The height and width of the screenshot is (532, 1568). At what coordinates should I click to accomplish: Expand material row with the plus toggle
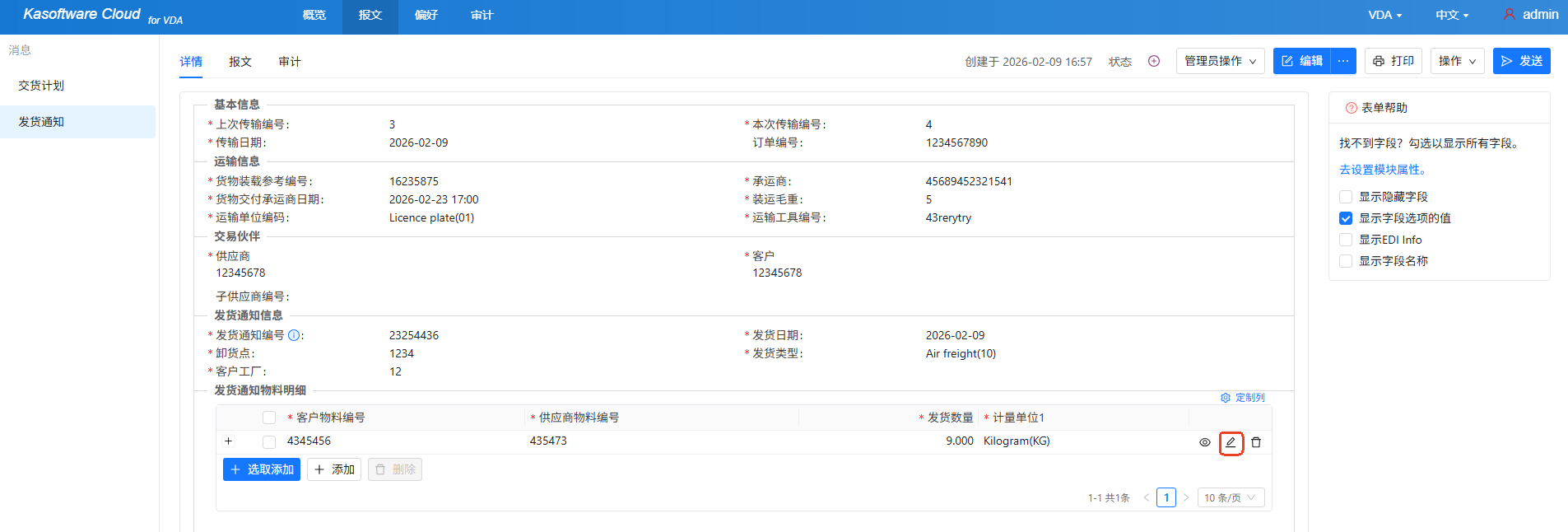coord(229,441)
